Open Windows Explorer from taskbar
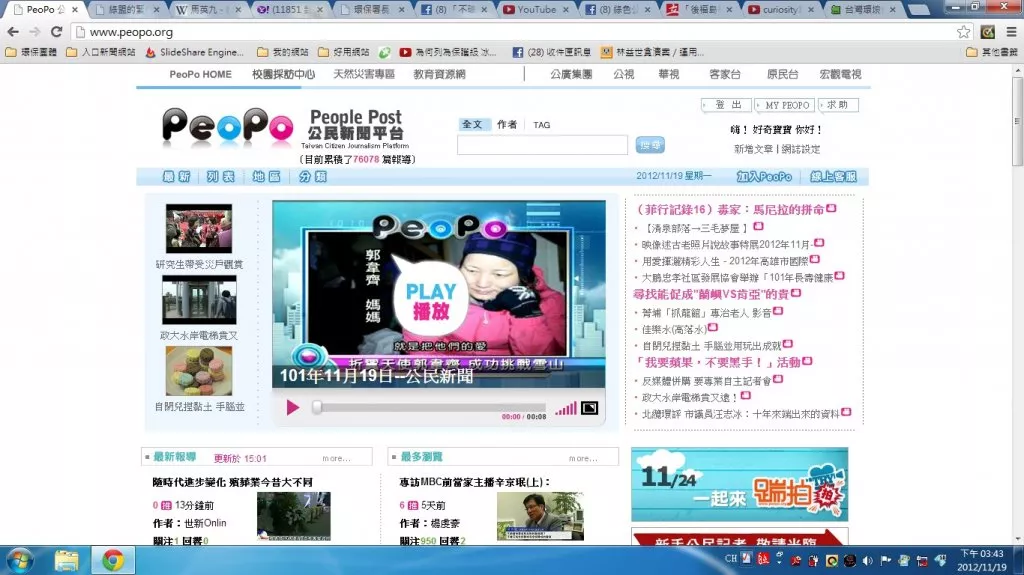Screen dimensions: 1024x575 pos(66,561)
